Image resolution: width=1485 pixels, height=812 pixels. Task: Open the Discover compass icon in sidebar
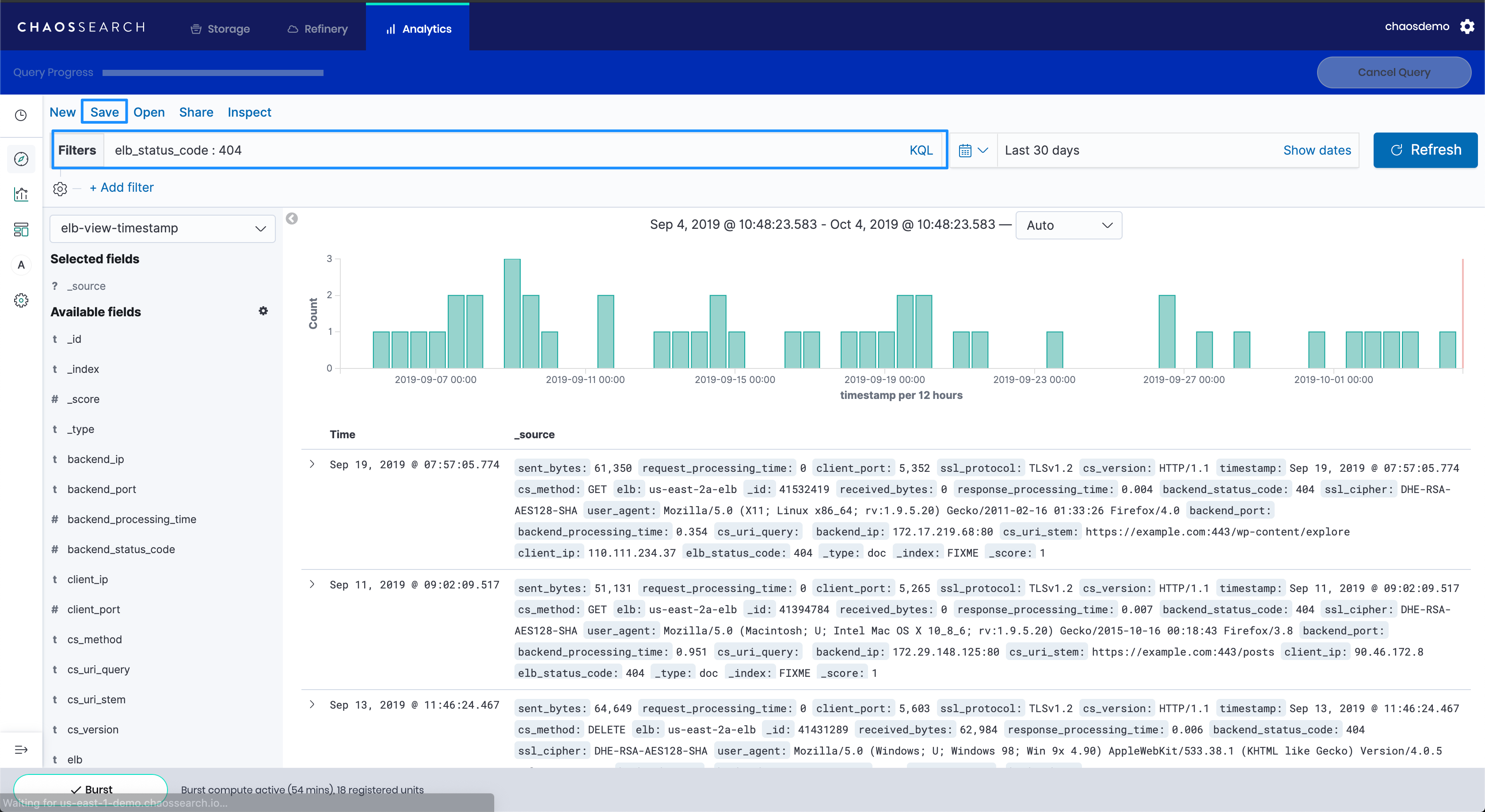coord(21,159)
